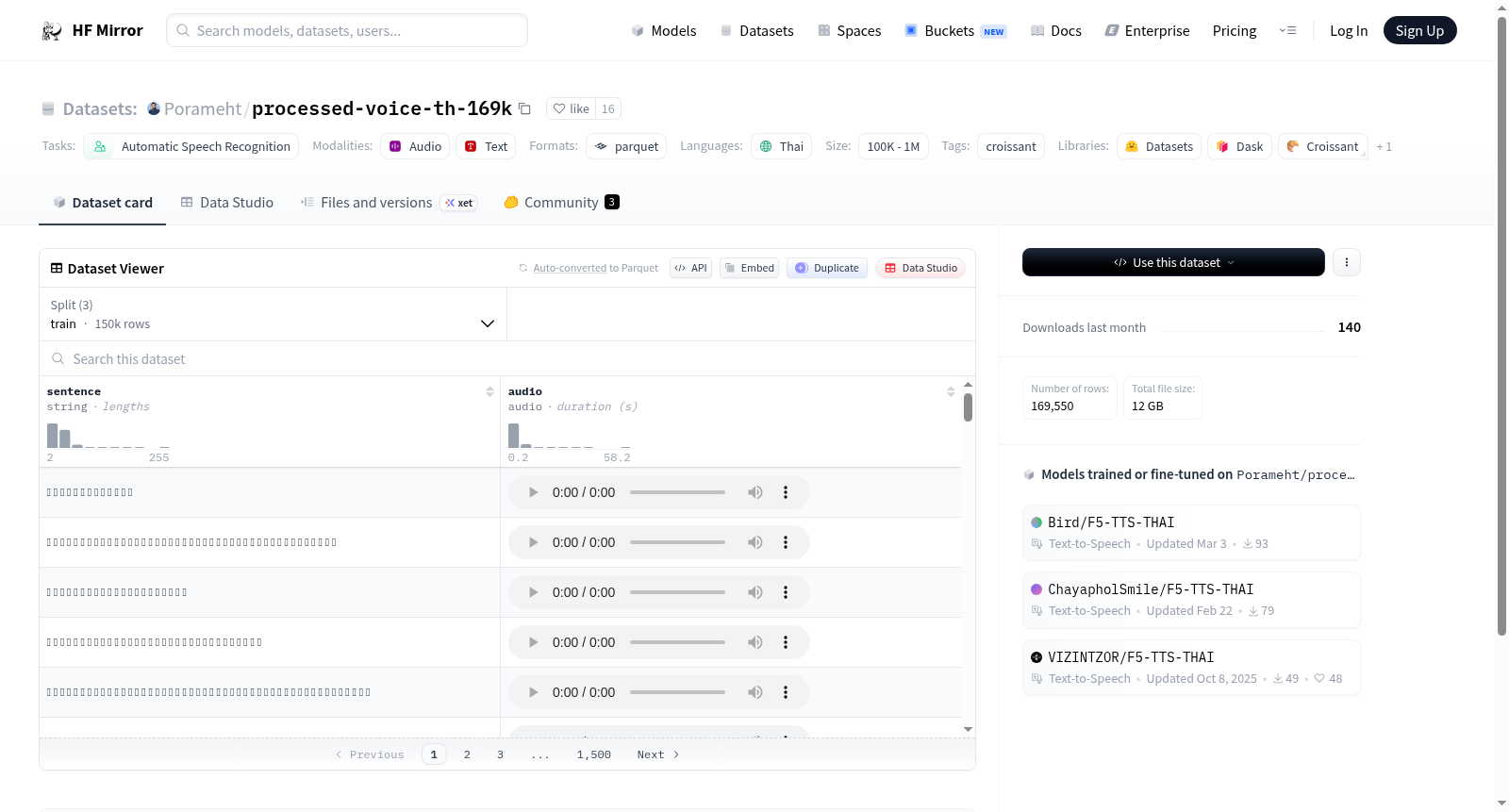Play the audio in the fourth dataset row
The width and height of the screenshot is (1509, 812).
coord(533,642)
